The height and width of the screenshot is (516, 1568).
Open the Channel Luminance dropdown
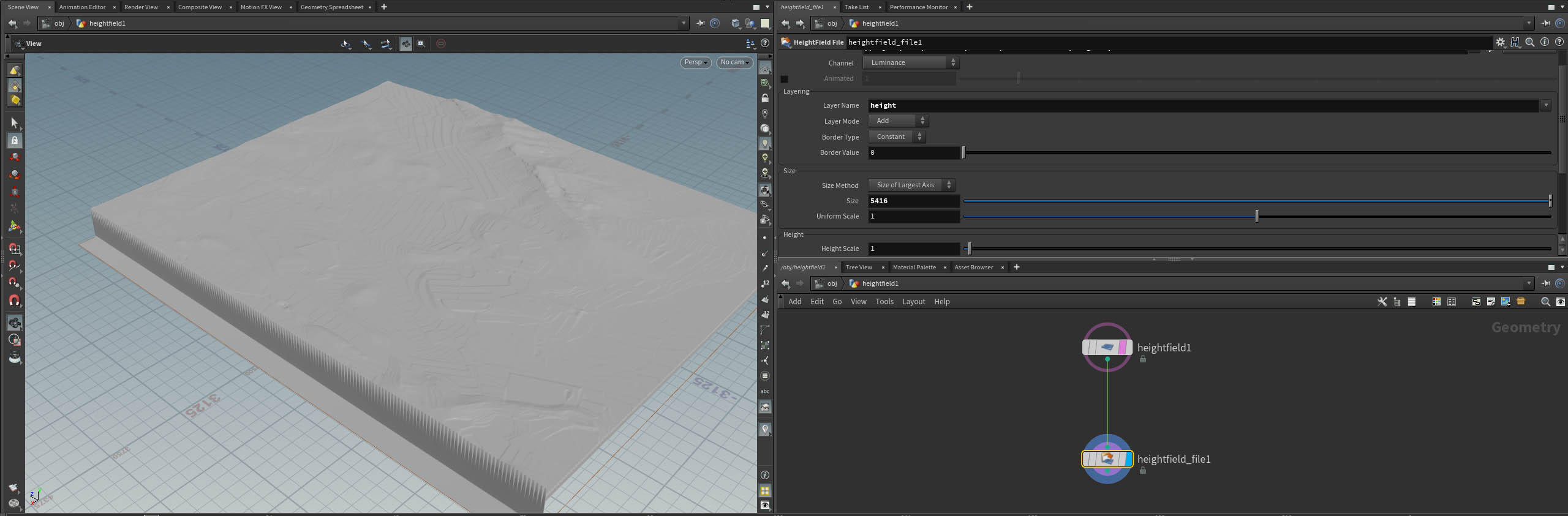coord(911,62)
